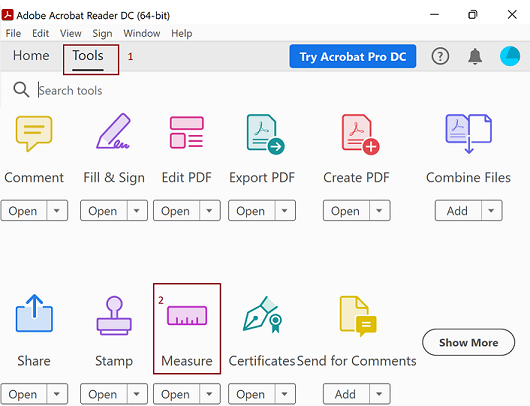Select the Comment tool icon
This screenshot has width=530, height=406.
point(34,133)
